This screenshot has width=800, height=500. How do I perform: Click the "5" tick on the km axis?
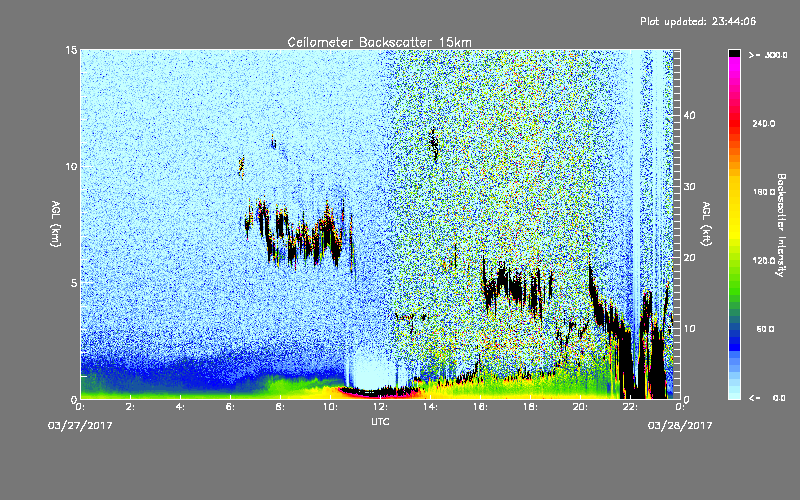click(x=74, y=283)
